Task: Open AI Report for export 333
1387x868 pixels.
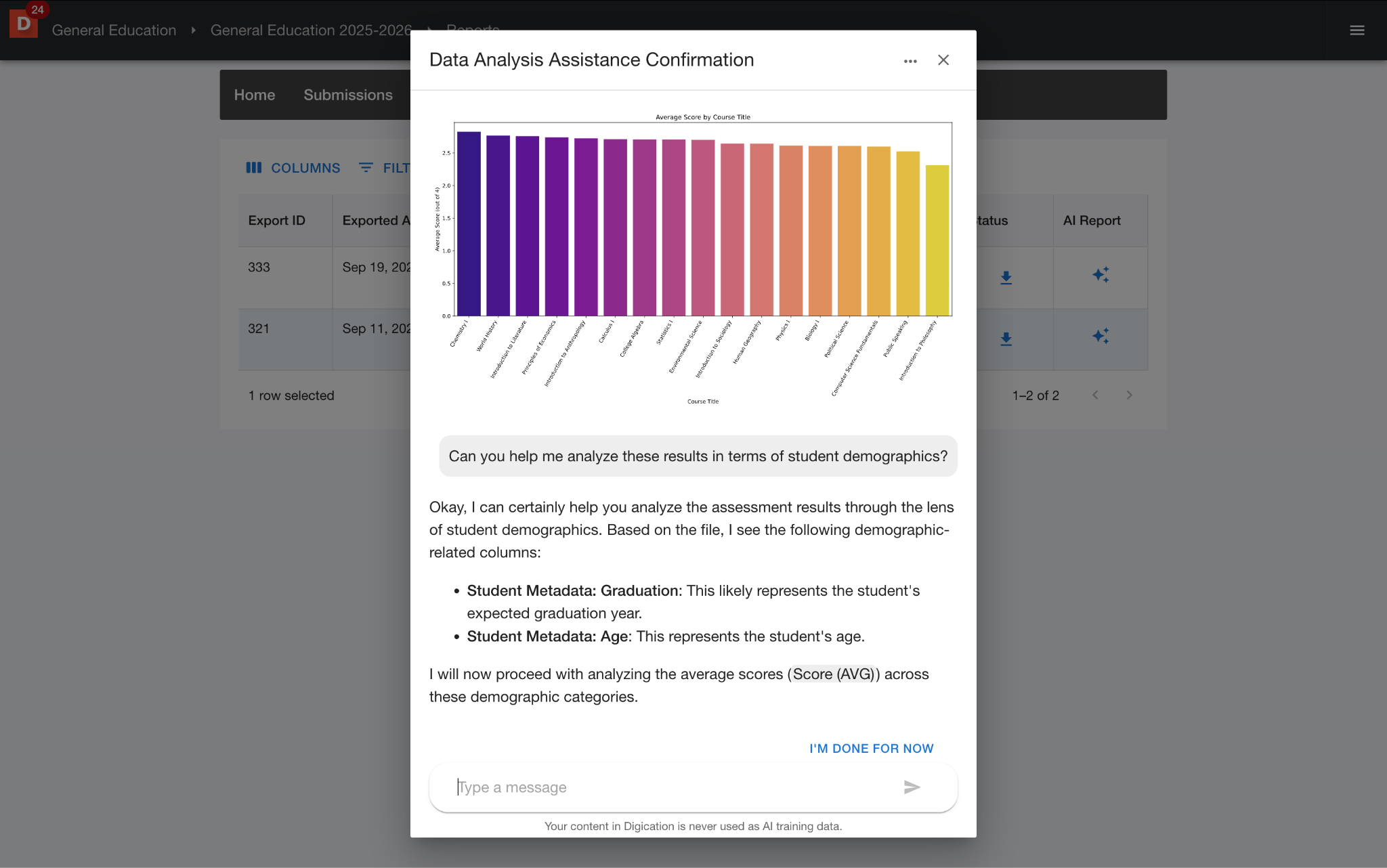Action: 1101,275
